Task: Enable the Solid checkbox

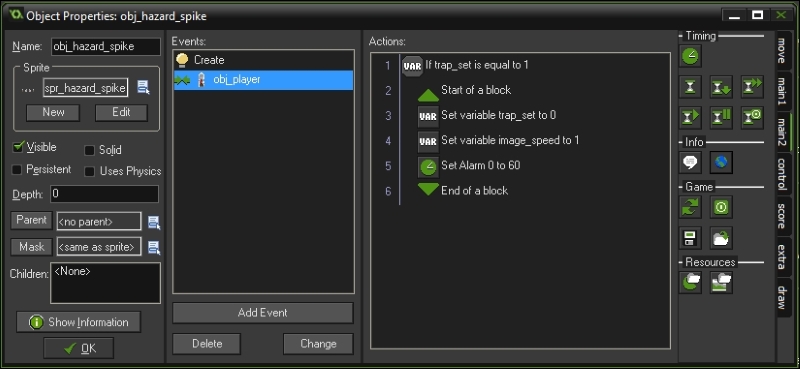Action: [x=89, y=150]
